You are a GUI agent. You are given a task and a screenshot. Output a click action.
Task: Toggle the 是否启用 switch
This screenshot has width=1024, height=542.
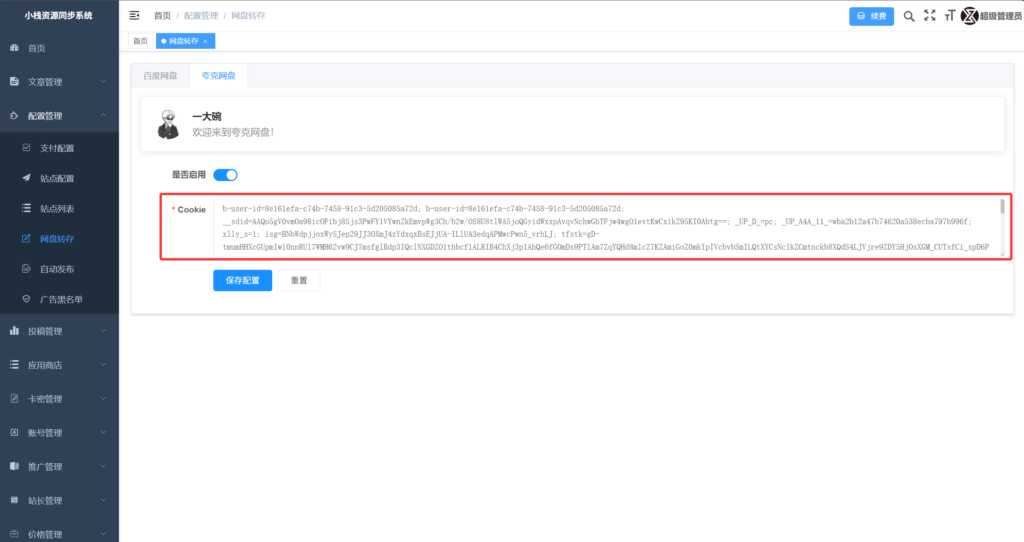pos(225,175)
